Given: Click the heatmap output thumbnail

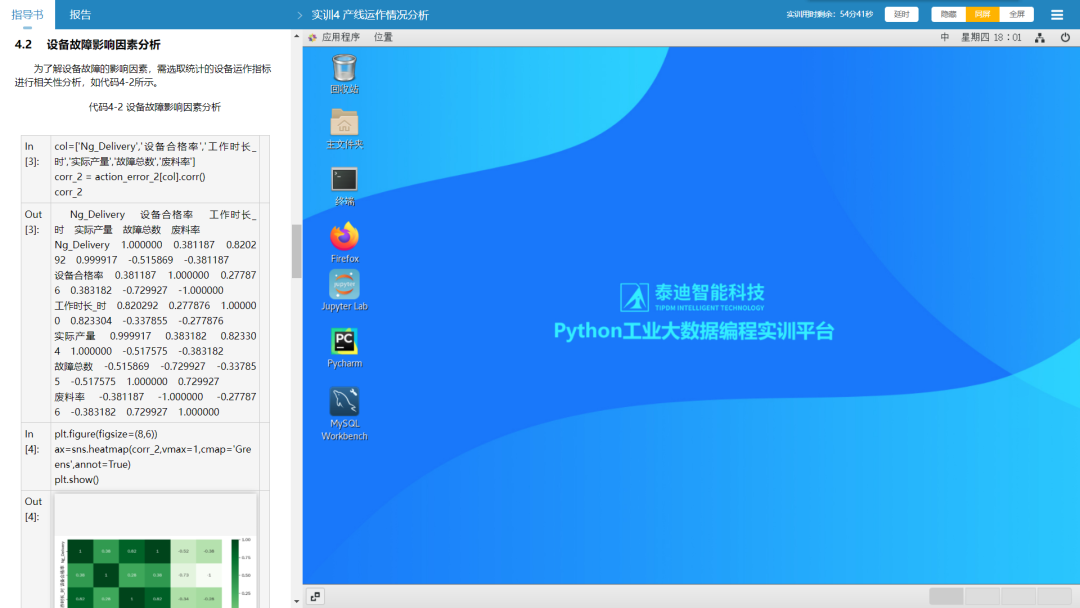Looking at the screenshot, I should tap(156, 551).
